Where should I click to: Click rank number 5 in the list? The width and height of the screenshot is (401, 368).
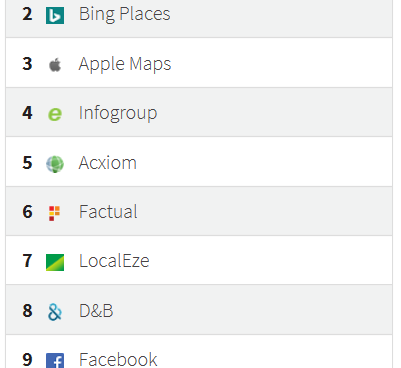27,163
